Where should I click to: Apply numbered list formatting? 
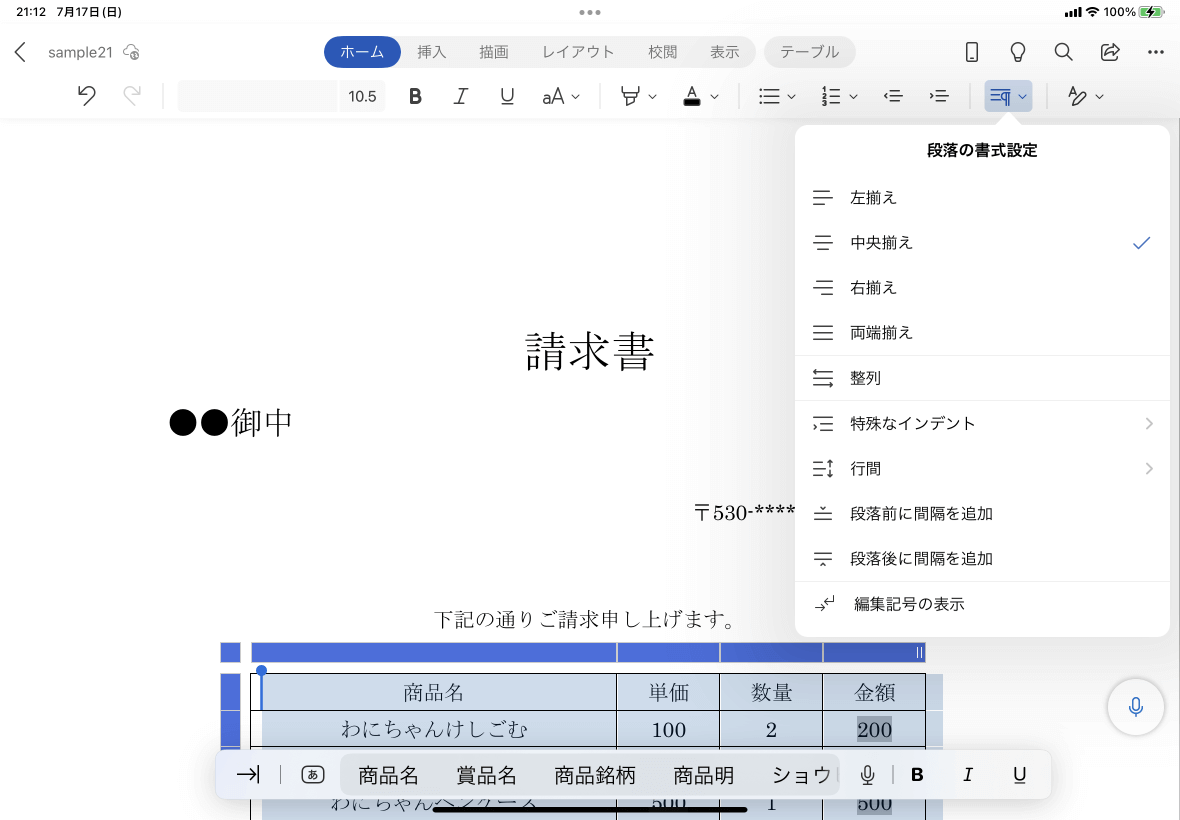pos(831,96)
